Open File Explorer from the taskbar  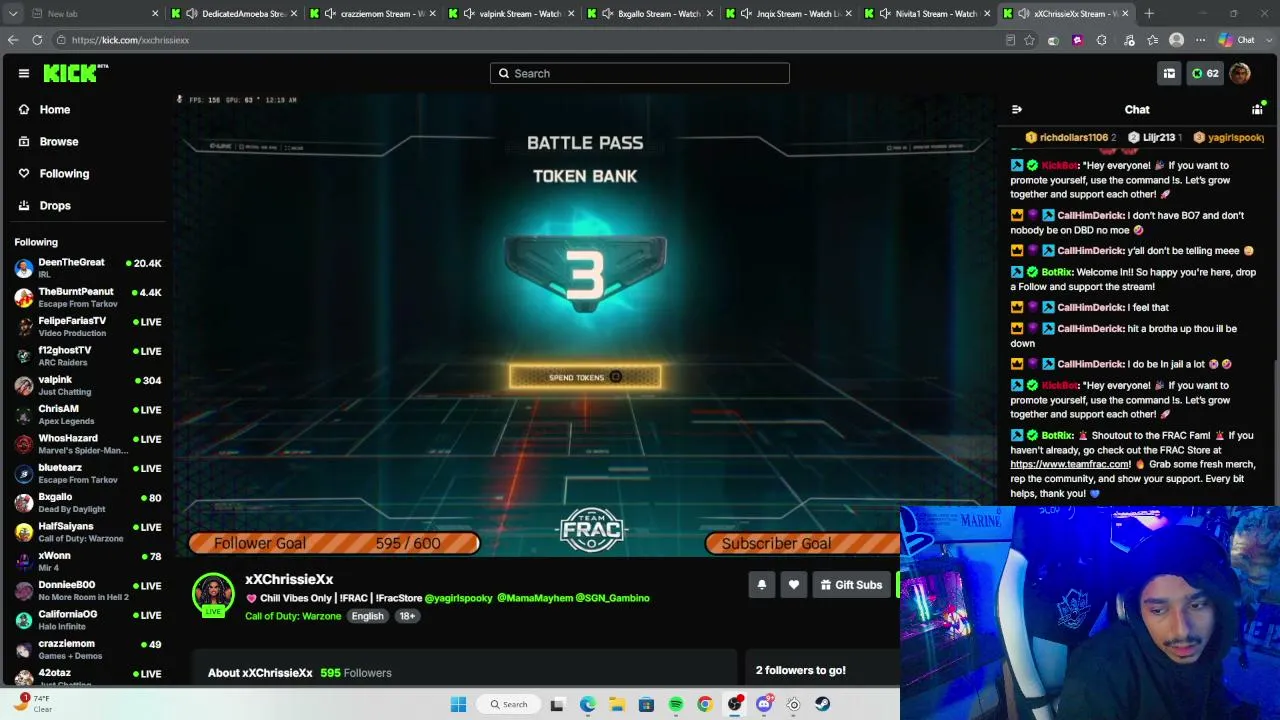click(617, 705)
